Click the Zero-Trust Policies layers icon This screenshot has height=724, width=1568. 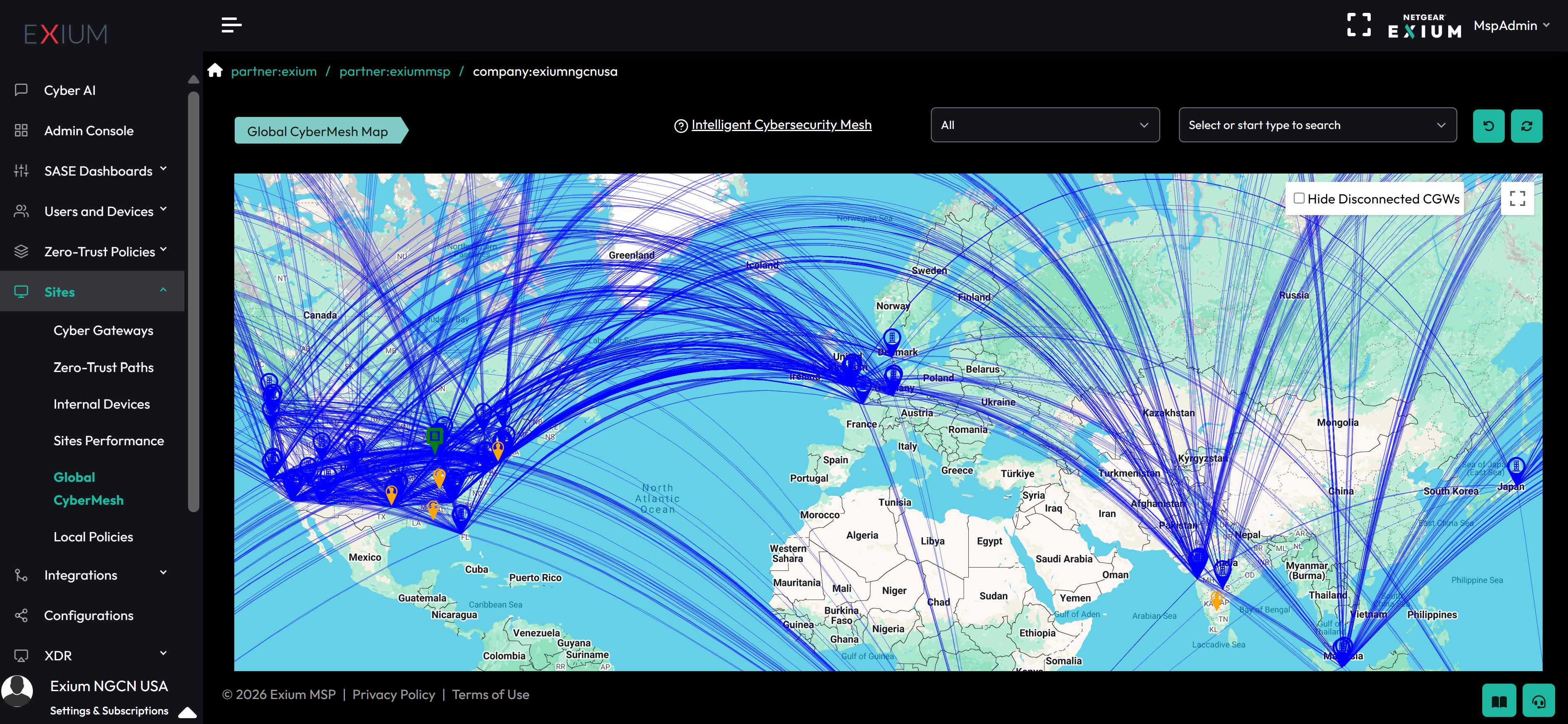point(21,251)
